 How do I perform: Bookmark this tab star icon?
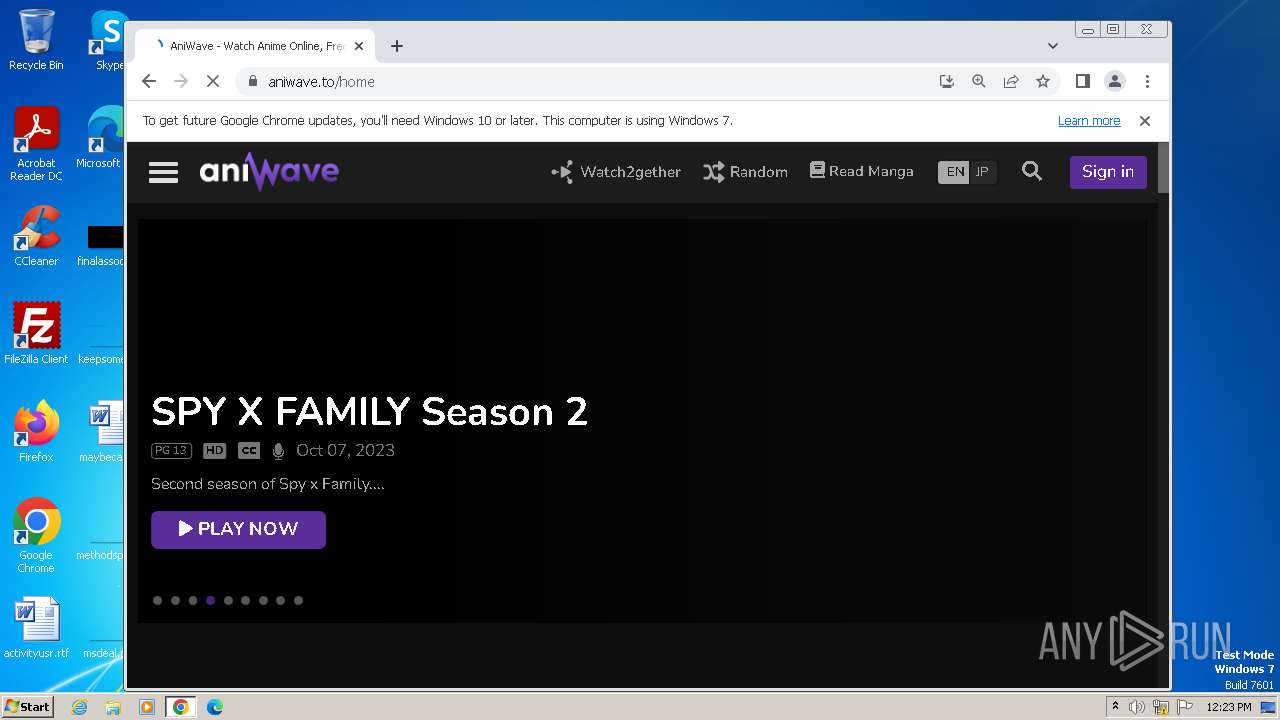click(x=1043, y=82)
